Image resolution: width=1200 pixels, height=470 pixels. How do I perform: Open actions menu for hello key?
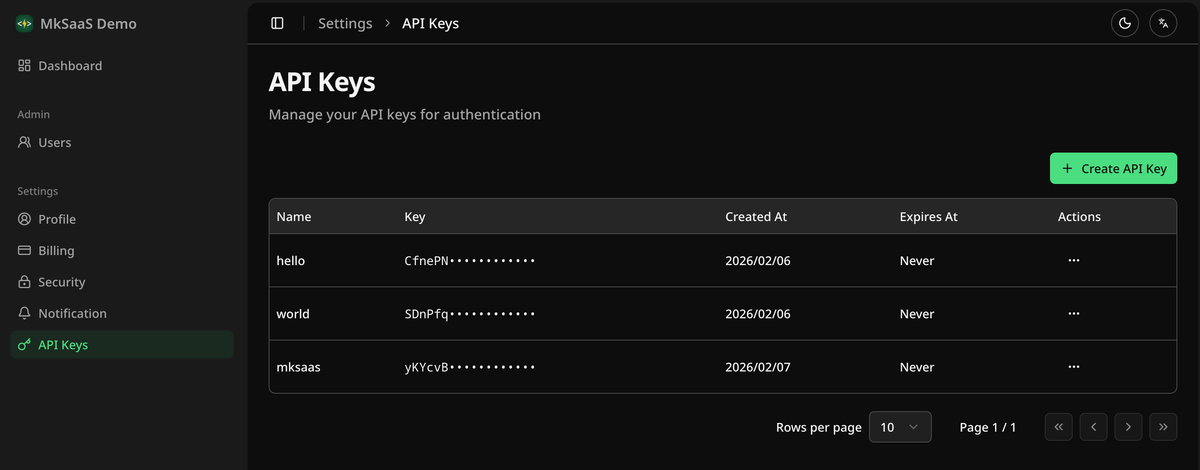(x=1073, y=260)
